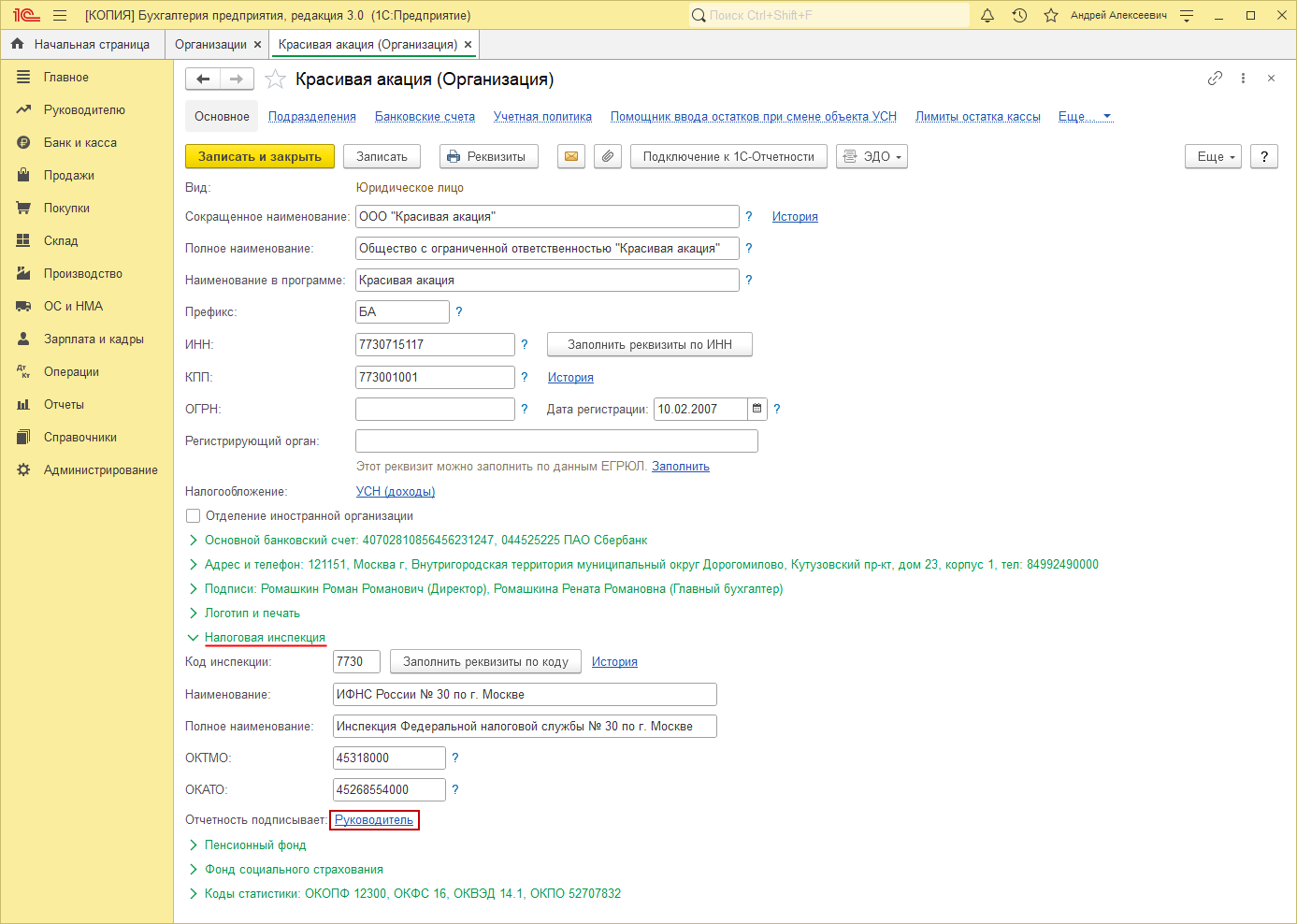Click into the ОГРН input field
1297x924 pixels.
tap(435, 410)
